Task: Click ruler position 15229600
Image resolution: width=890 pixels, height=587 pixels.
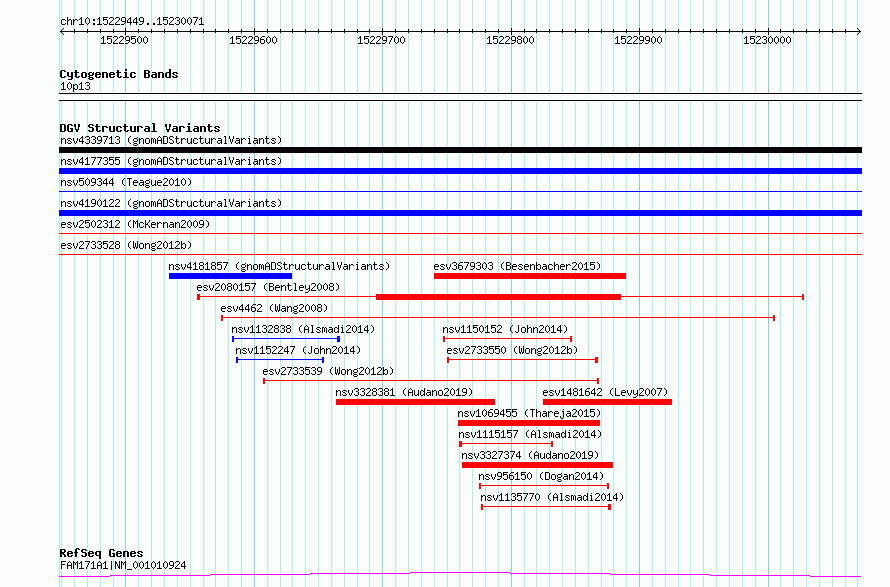Action: click(x=254, y=40)
